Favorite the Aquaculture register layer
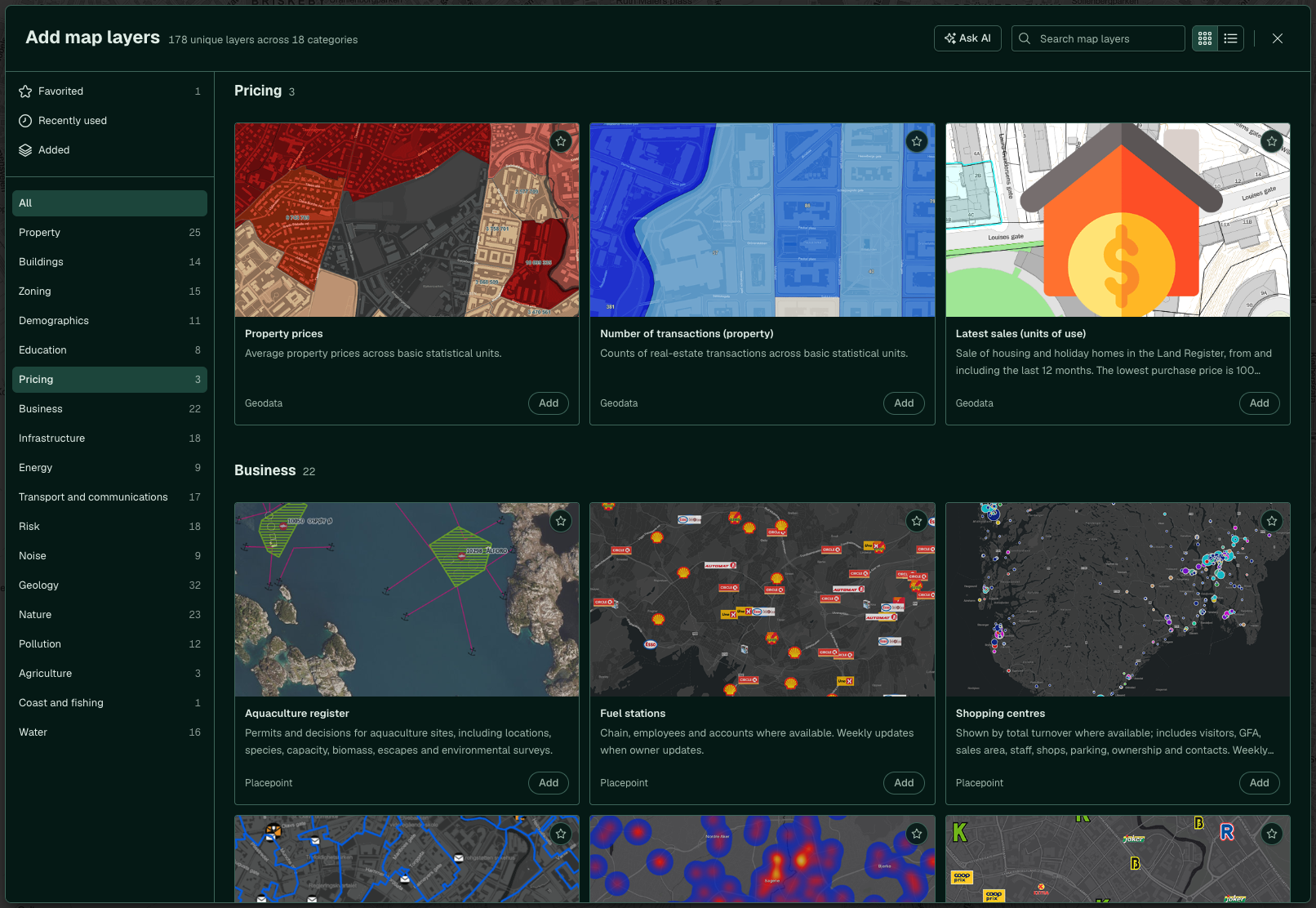1316x908 pixels. point(561,521)
